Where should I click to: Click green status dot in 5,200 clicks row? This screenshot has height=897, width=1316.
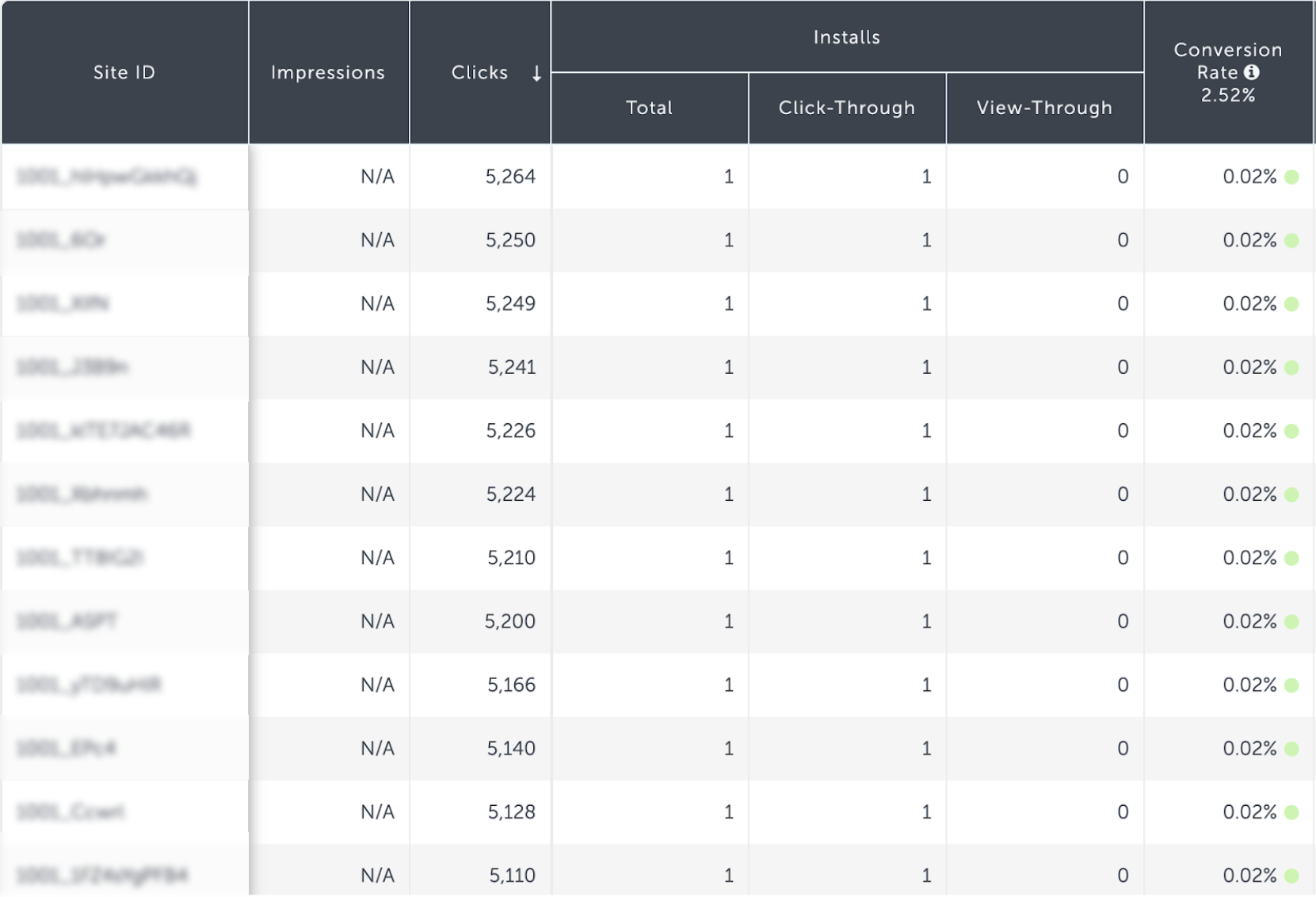click(1291, 621)
